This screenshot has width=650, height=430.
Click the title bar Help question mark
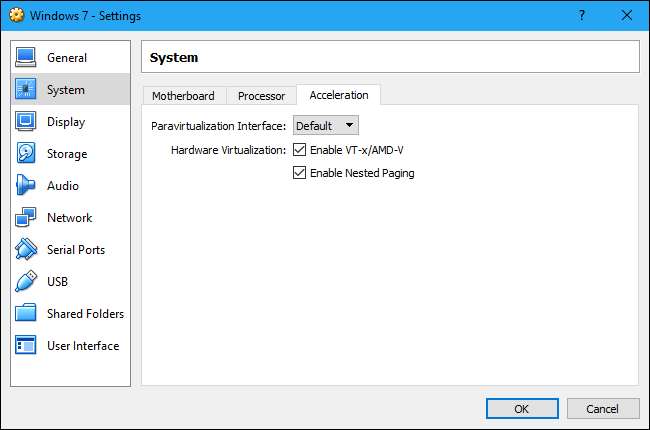pyautogui.click(x=581, y=16)
